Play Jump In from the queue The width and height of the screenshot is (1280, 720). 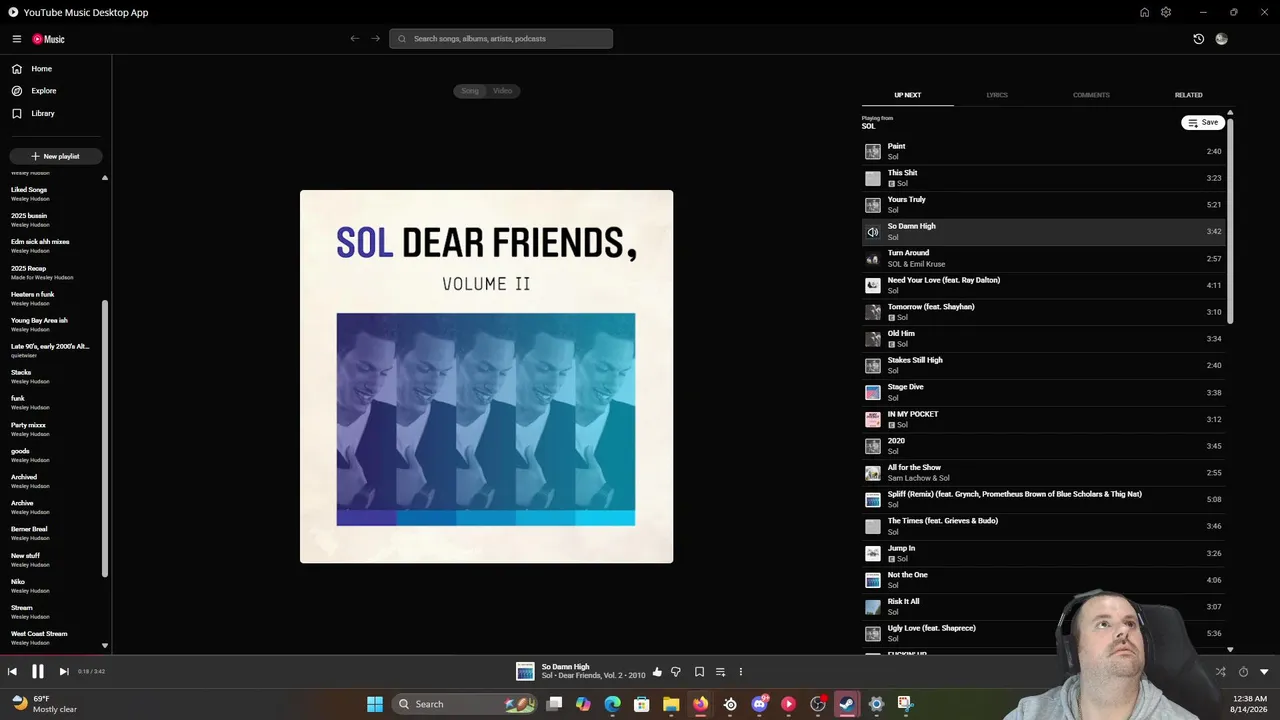(x=1043, y=553)
